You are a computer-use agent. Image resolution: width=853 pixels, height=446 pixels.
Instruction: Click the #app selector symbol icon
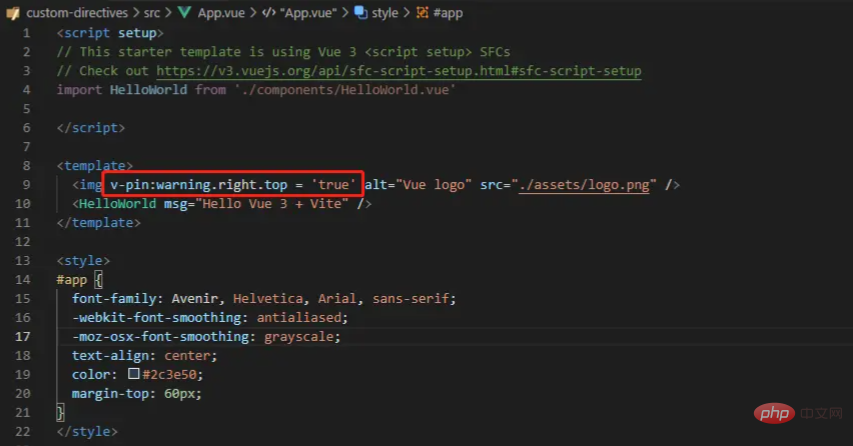(x=422, y=13)
